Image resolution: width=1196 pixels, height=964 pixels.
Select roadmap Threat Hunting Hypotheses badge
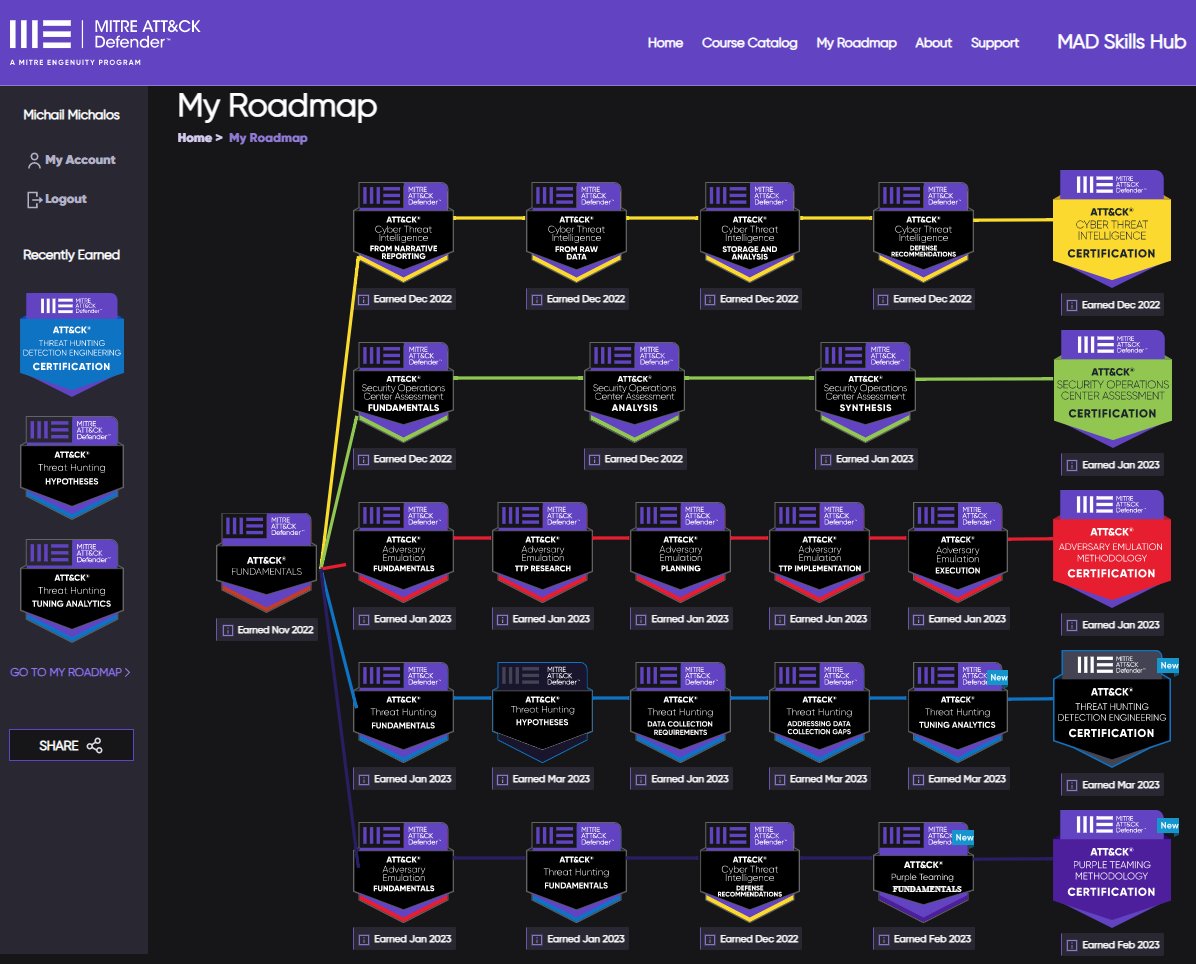pos(542,712)
